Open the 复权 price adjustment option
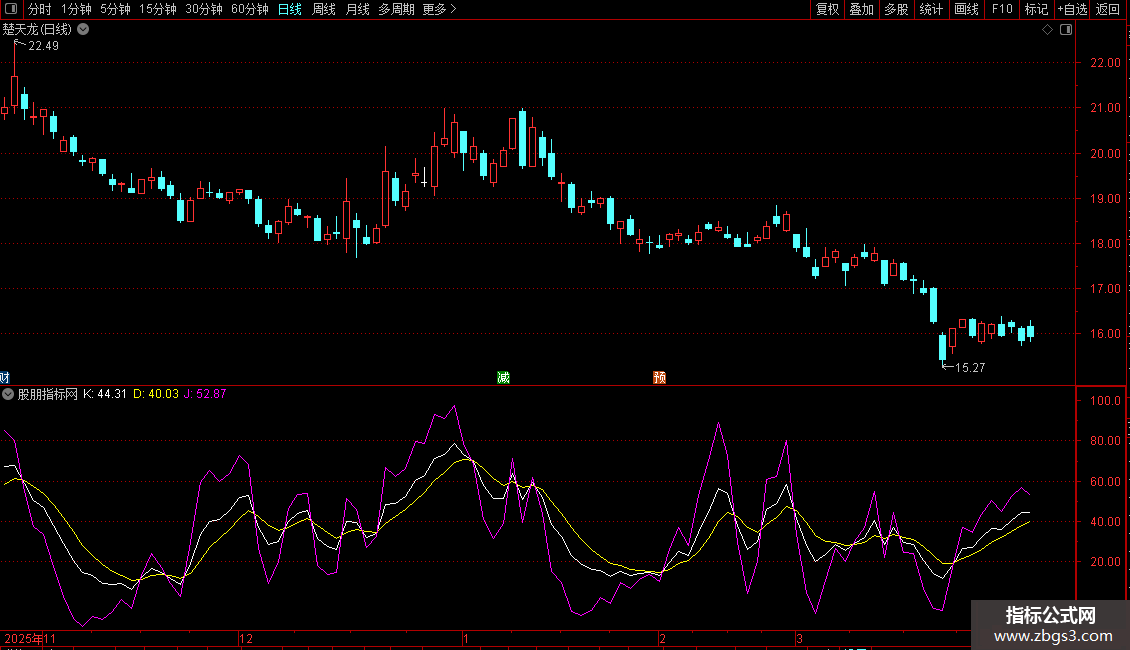This screenshot has height=650, width=1130. point(827,9)
